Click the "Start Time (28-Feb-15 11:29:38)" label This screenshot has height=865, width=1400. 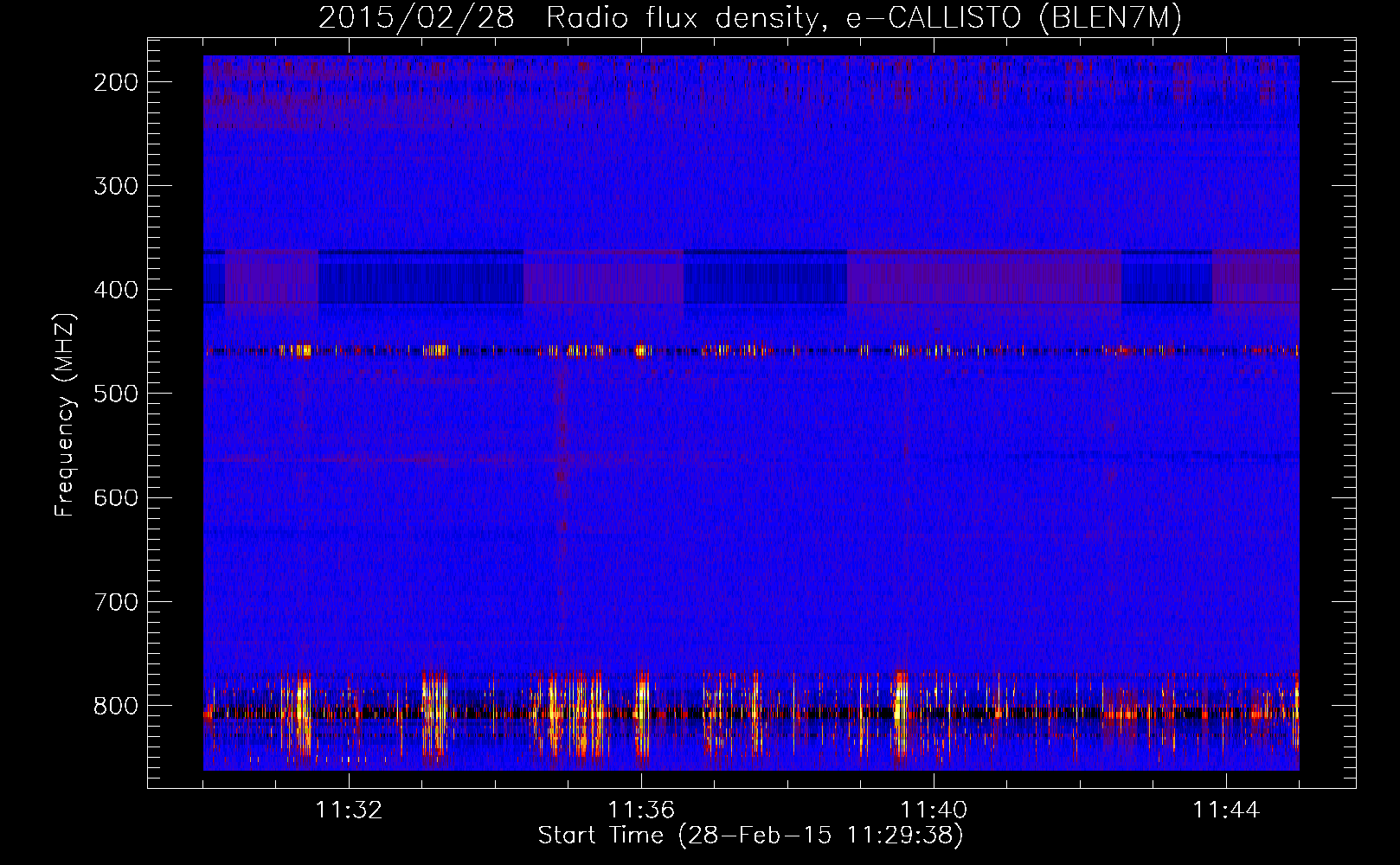coord(750,836)
